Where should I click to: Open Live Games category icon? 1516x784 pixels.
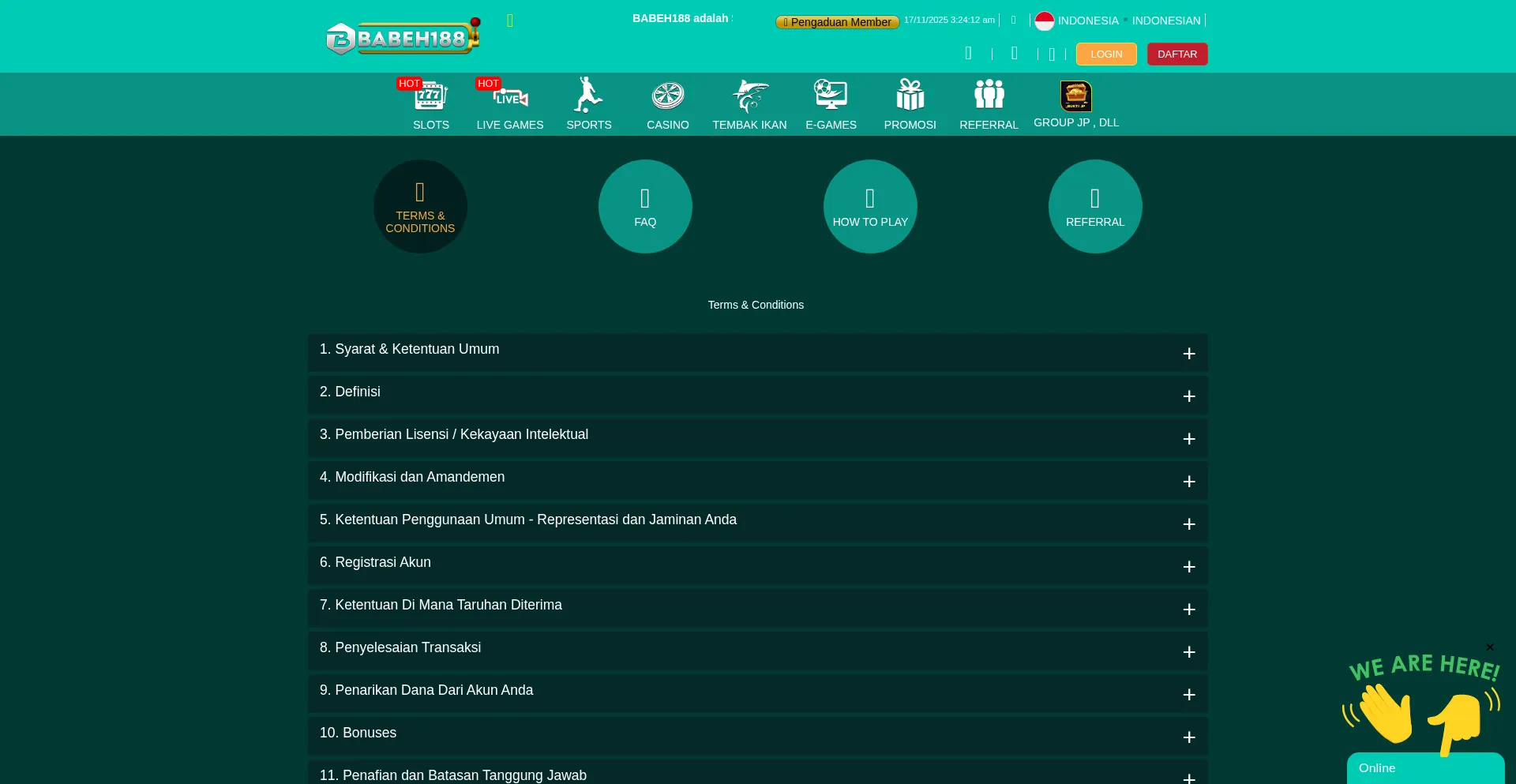point(509,96)
